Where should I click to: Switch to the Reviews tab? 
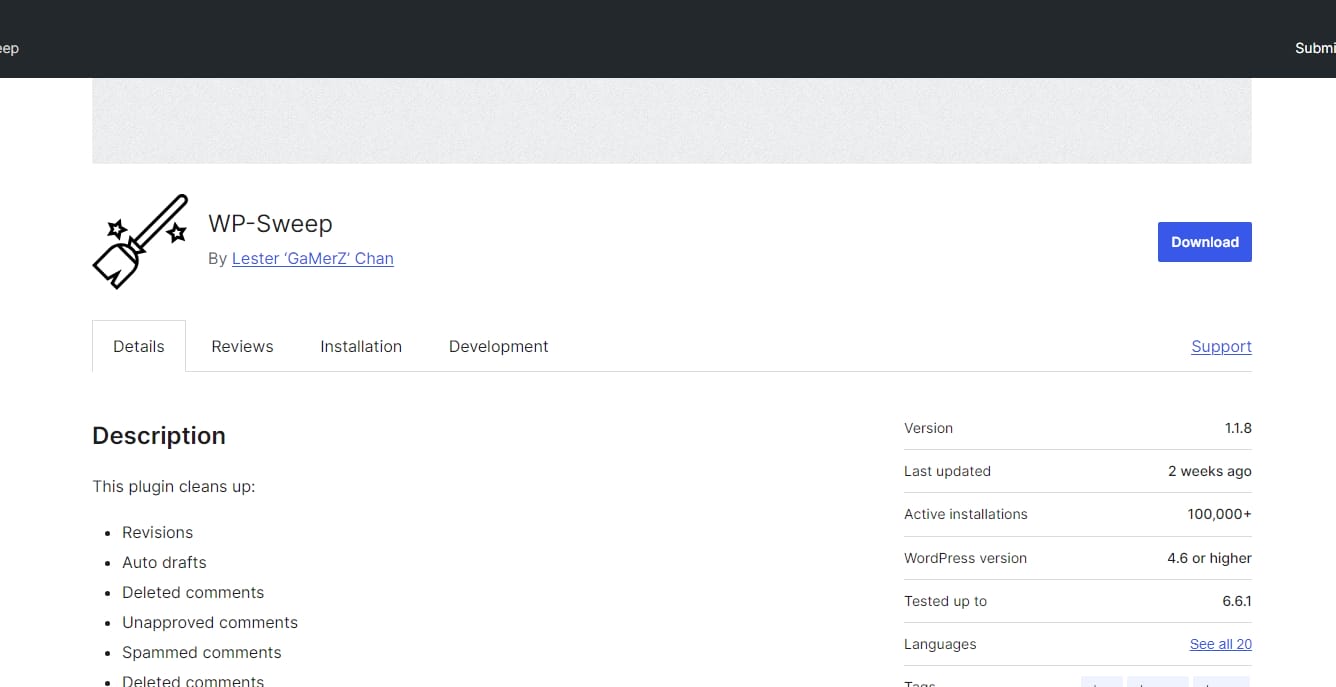[242, 346]
